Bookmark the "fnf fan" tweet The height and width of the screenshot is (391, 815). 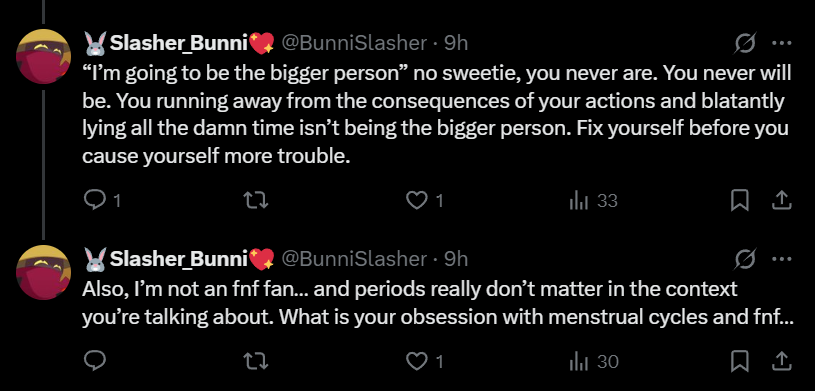pyautogui.click(x=740, y=361)
